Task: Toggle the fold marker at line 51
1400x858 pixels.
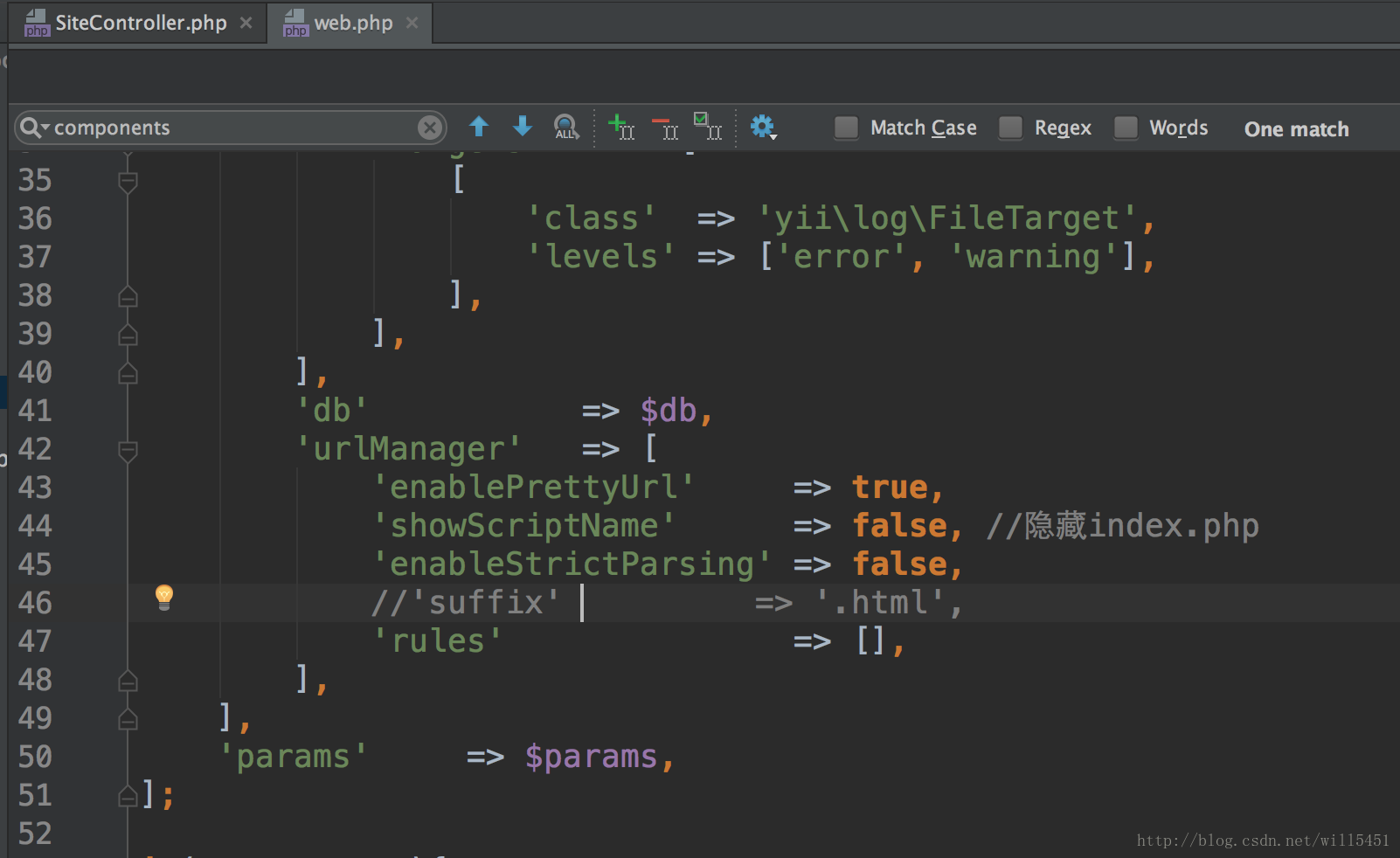Action: click(128, 796)
